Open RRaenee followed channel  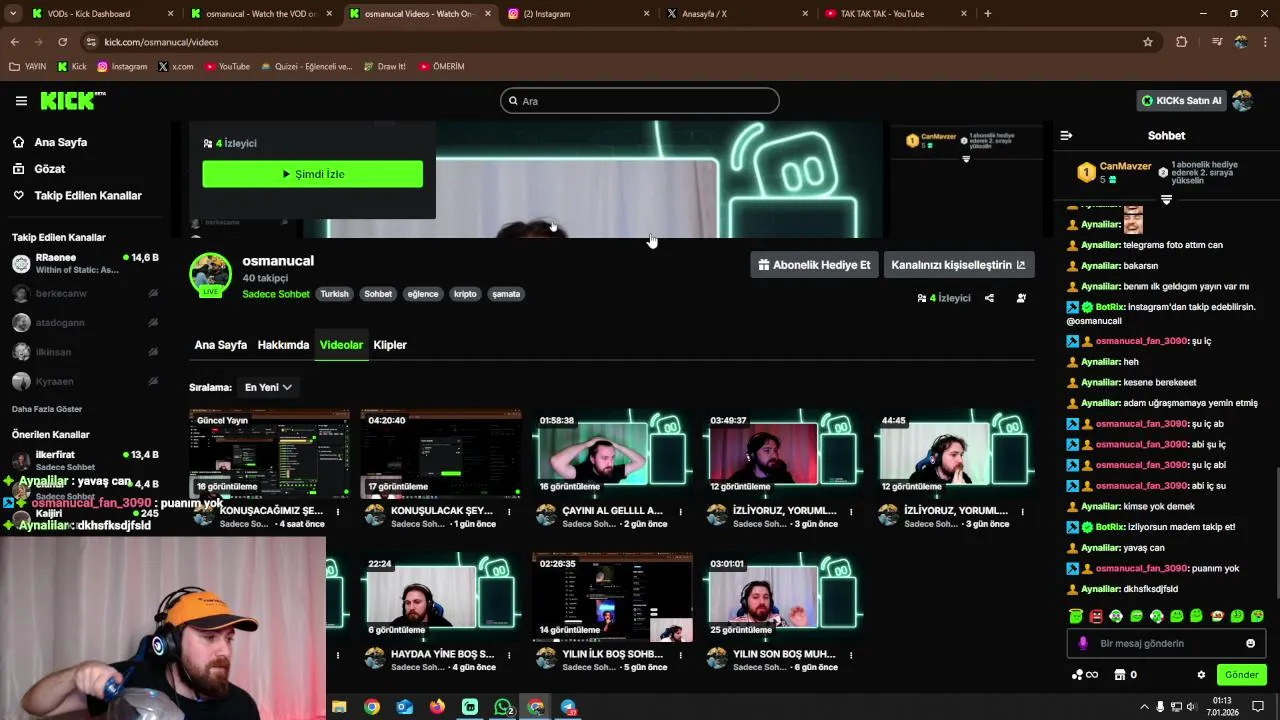click(x=85, y=264)
